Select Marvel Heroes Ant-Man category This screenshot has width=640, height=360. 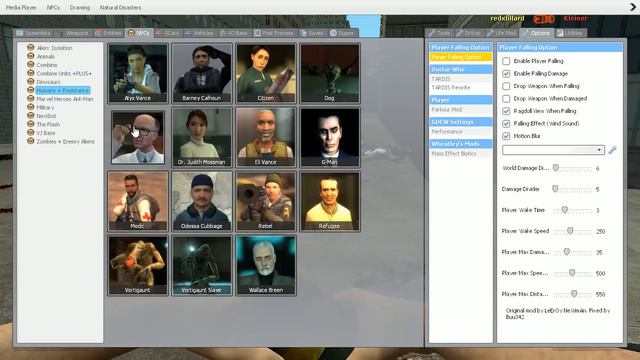[64, 99]
